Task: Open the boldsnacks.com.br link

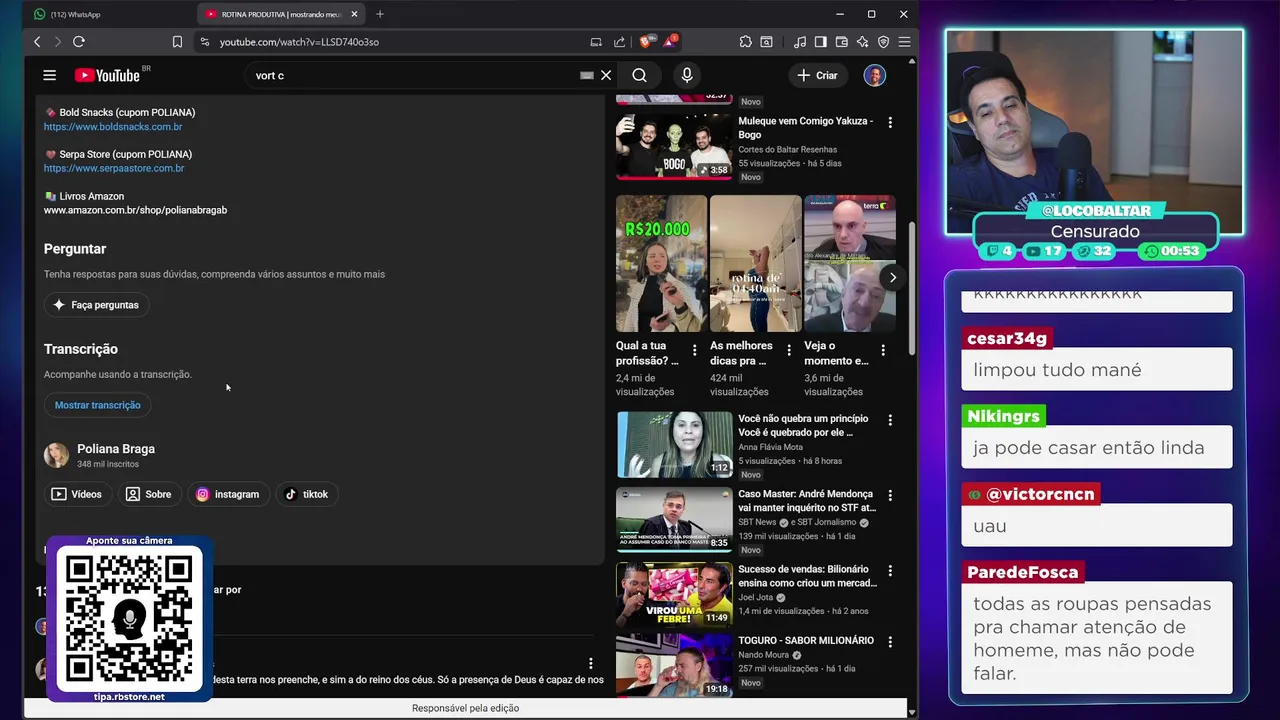Action: pyautogui.click(x=113, y=127)
